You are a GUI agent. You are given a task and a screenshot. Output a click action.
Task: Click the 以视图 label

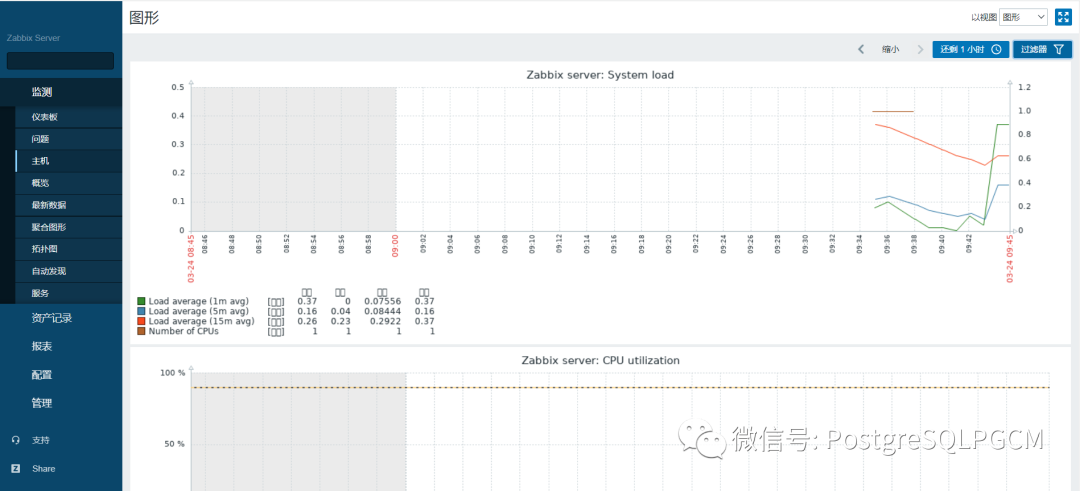point(984,17)
